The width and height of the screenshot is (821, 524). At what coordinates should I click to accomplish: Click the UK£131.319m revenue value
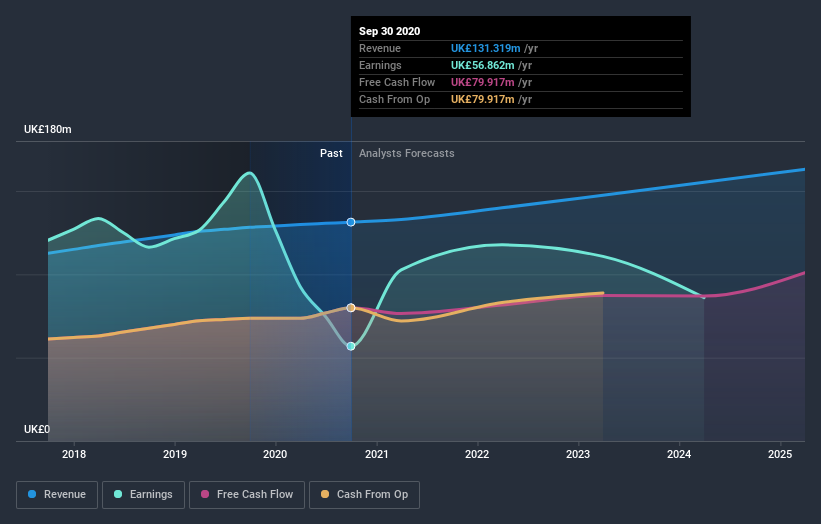pyautogui.click(x=485, y=48)
